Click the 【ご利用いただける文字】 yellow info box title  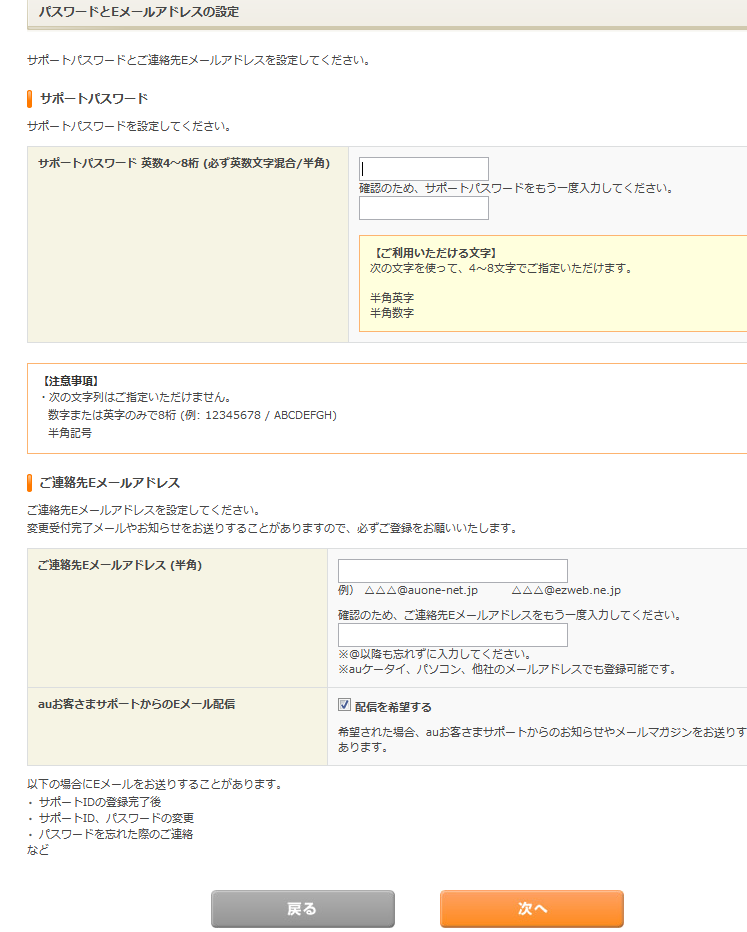tap(433, 253)
